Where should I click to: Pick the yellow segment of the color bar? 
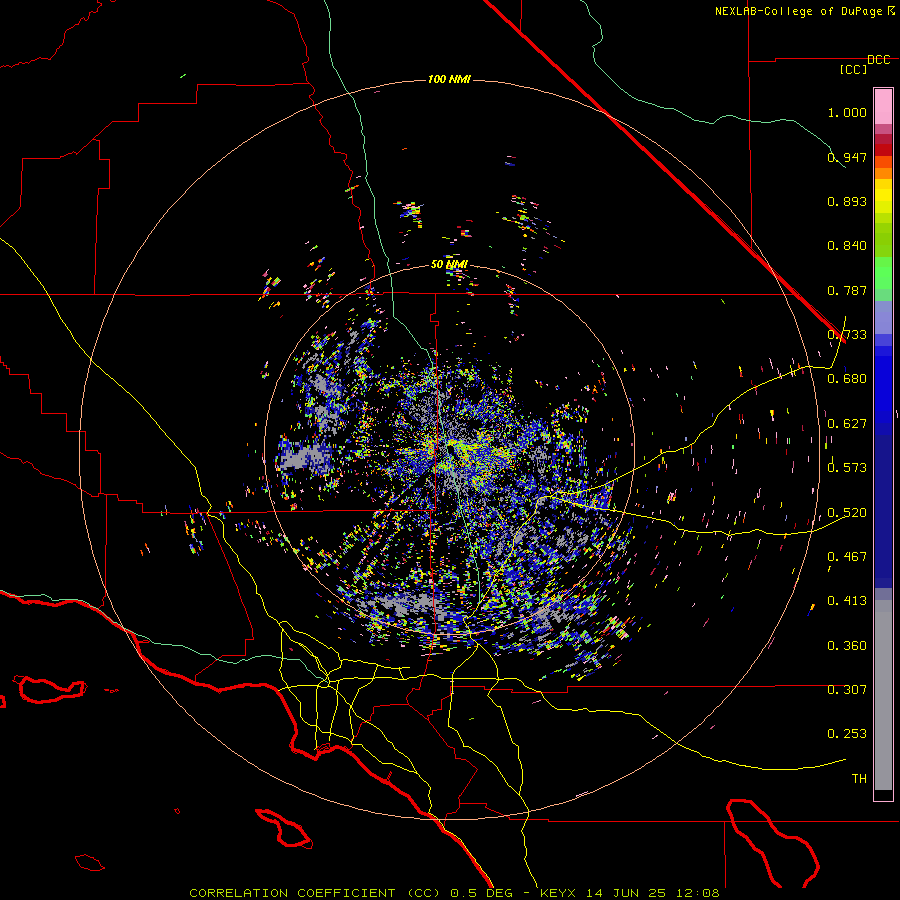(883, 196)
